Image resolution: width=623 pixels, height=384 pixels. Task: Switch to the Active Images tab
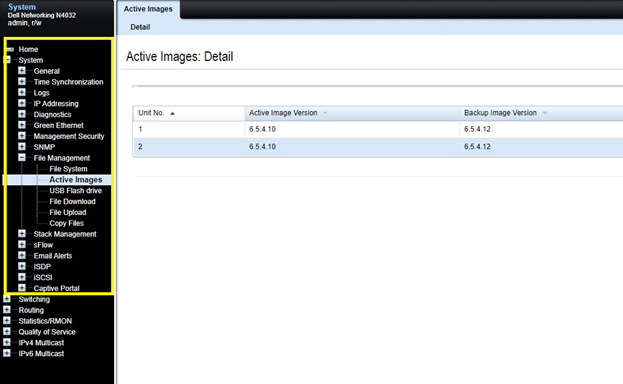coord(148,9)
